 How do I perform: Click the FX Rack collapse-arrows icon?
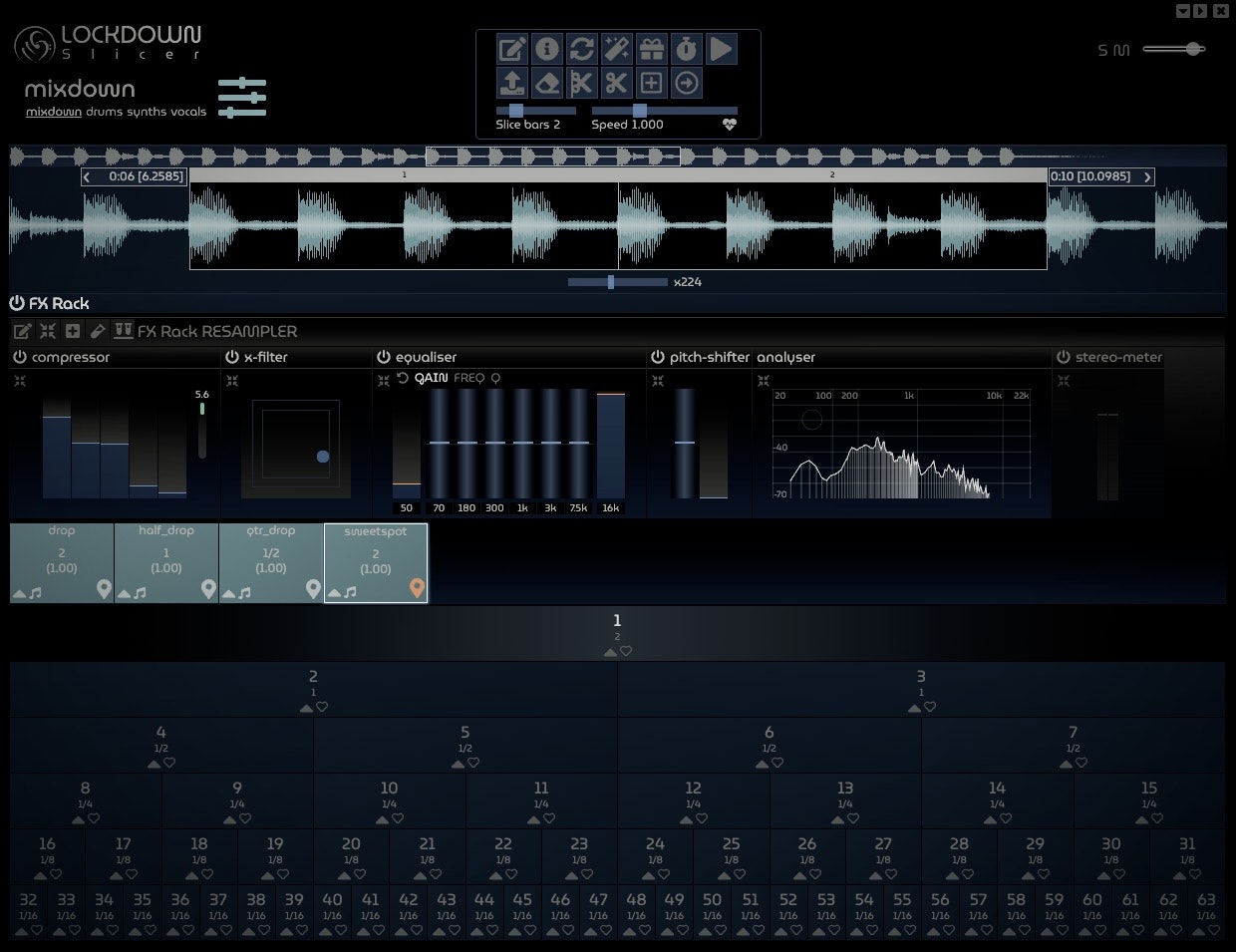pyautogui.click(x=47, y=331)
